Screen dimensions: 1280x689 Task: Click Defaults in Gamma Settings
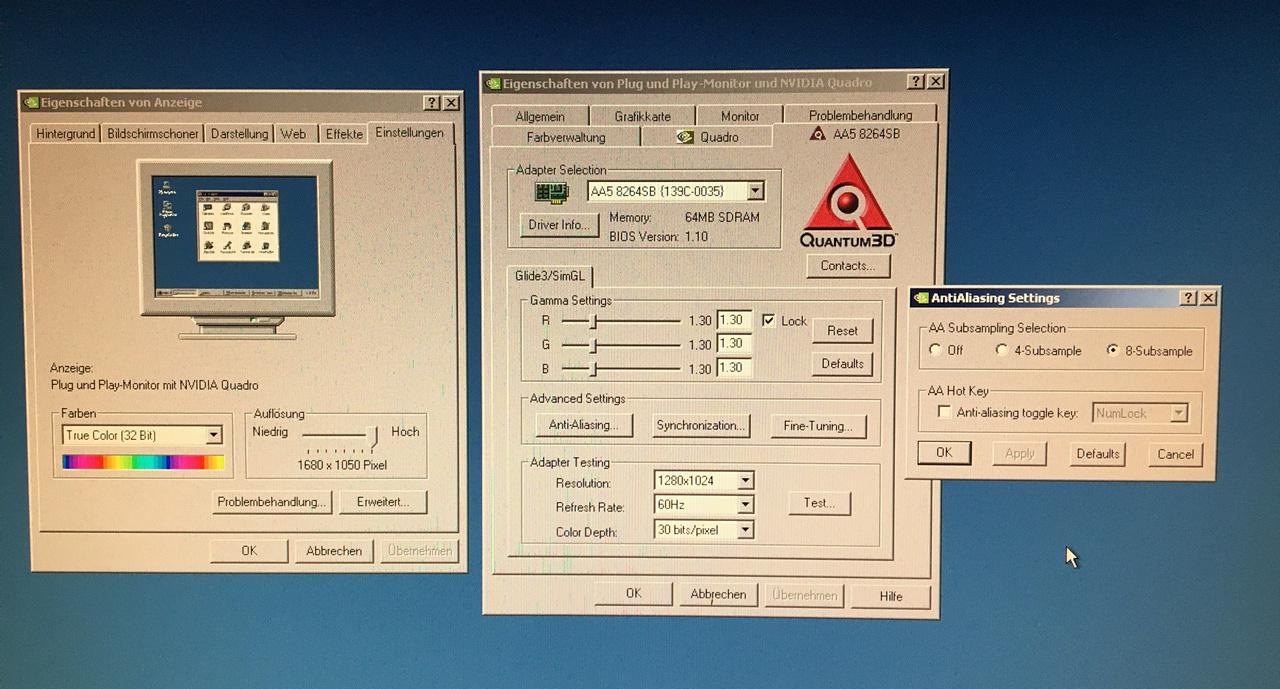pos(842,364)
